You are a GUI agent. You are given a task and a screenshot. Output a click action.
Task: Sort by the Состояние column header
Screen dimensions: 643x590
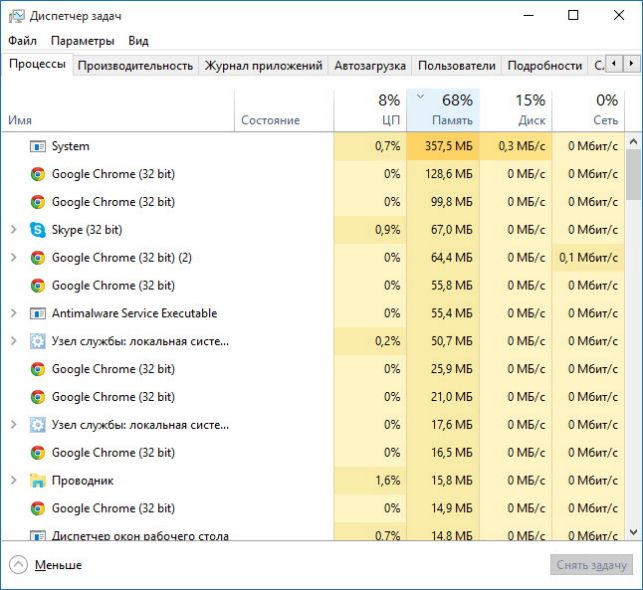pyautogui.click(x=284, y=111)
